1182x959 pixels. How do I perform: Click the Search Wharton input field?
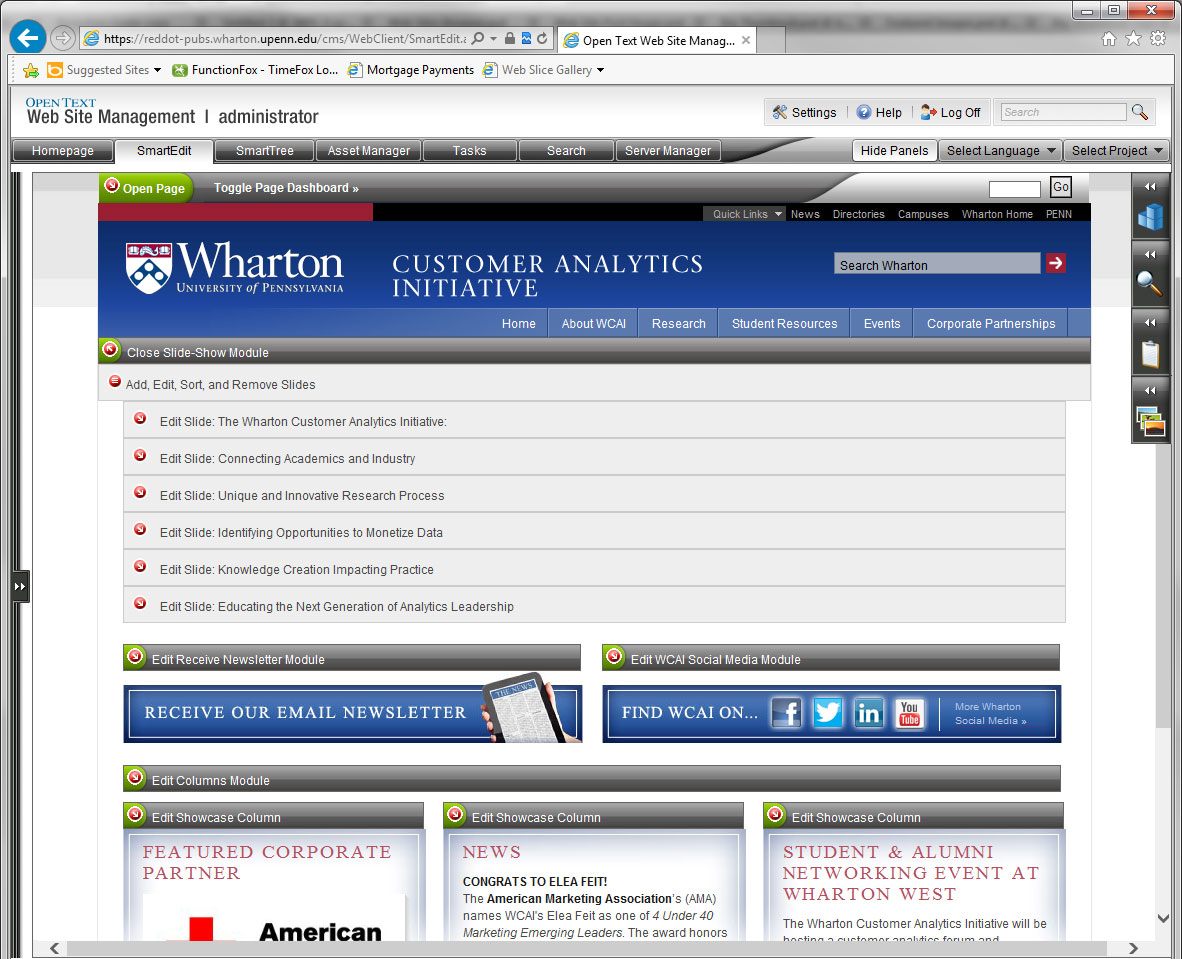936,265
